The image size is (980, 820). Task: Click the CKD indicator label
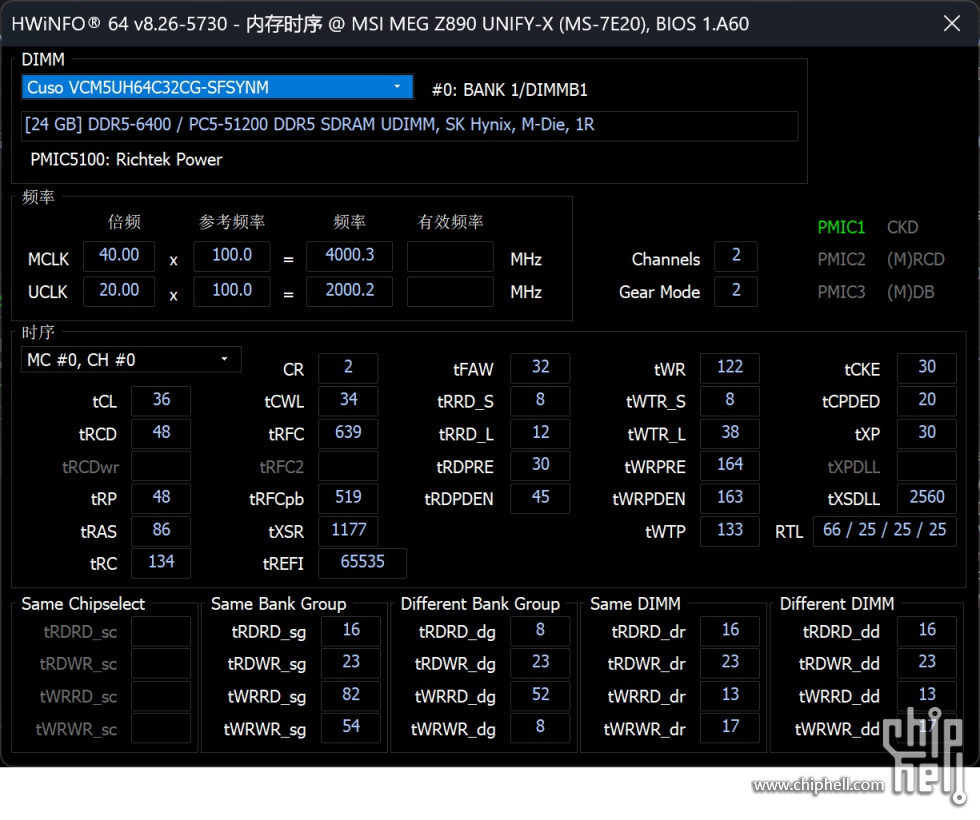click(902, 227)
